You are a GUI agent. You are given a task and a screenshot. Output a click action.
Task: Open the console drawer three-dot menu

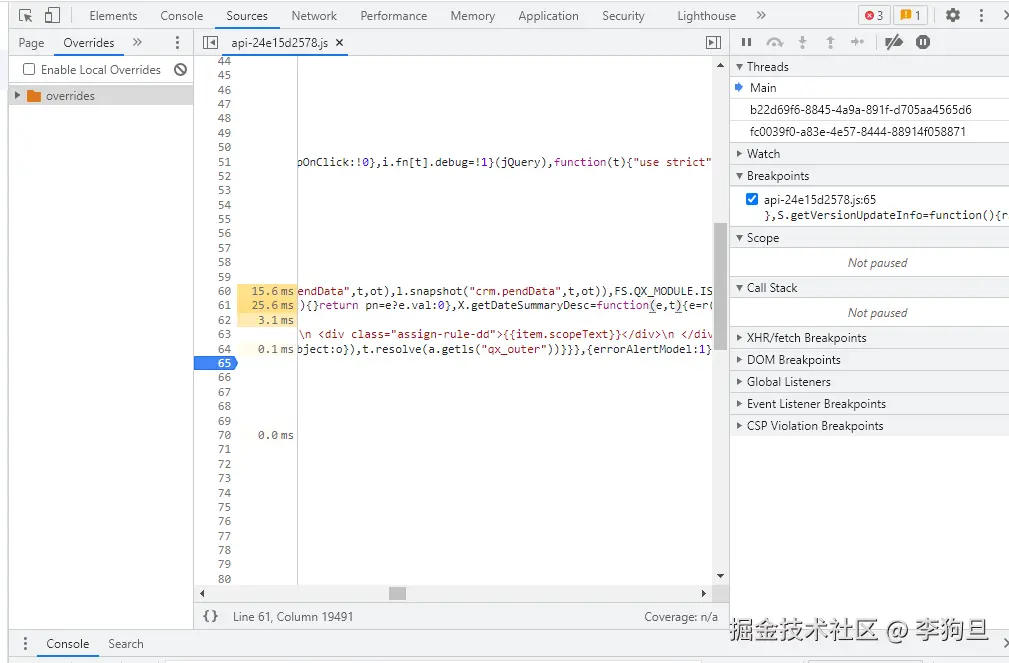(x=25, y=644)
